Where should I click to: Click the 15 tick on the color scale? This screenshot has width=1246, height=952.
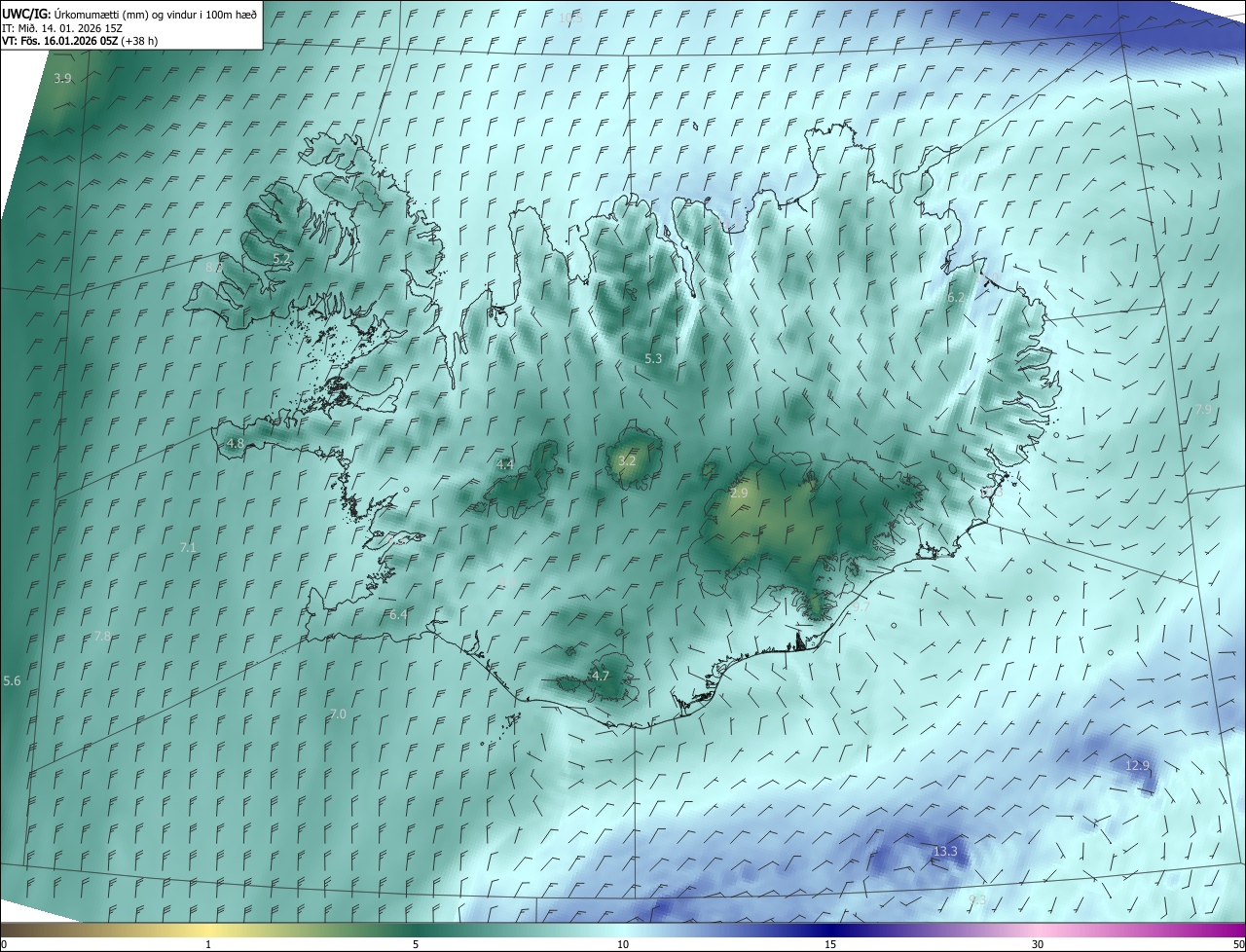point(830,944)
